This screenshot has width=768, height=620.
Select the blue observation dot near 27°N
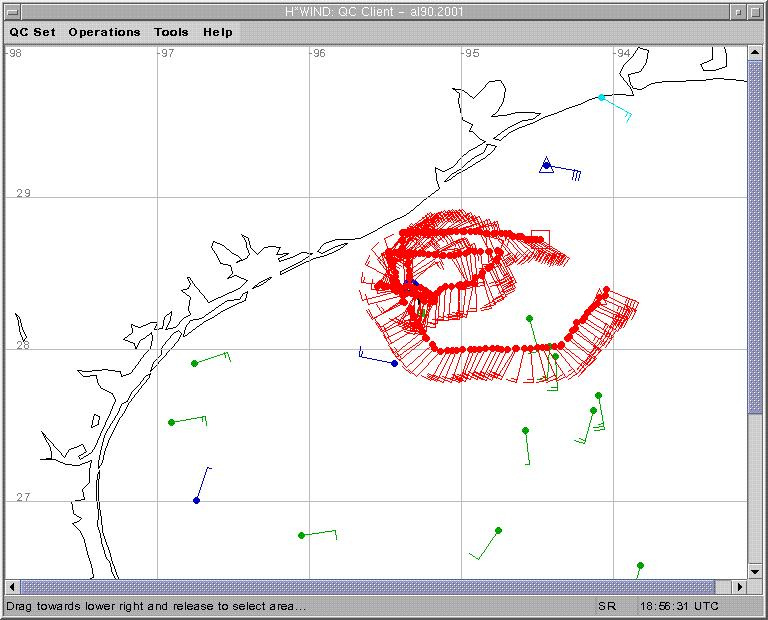pyautogui.click(x=196, y=500)
